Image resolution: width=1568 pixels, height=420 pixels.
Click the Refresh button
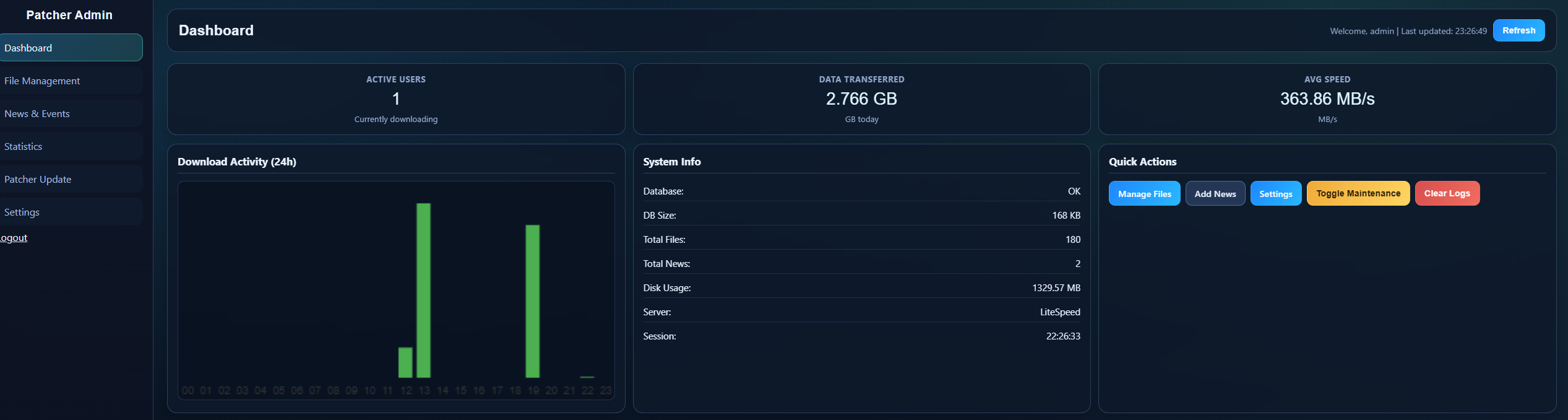click(x=1518, y=30)
